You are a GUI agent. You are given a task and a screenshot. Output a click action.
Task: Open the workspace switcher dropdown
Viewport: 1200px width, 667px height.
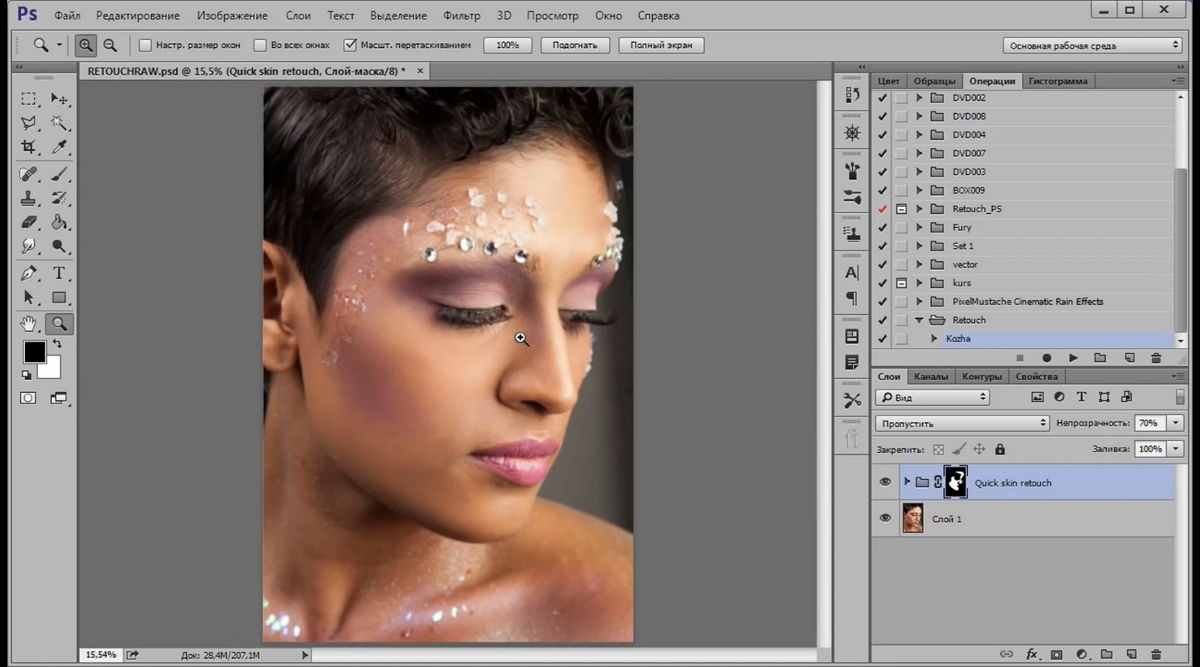[x=1092, y=45]
